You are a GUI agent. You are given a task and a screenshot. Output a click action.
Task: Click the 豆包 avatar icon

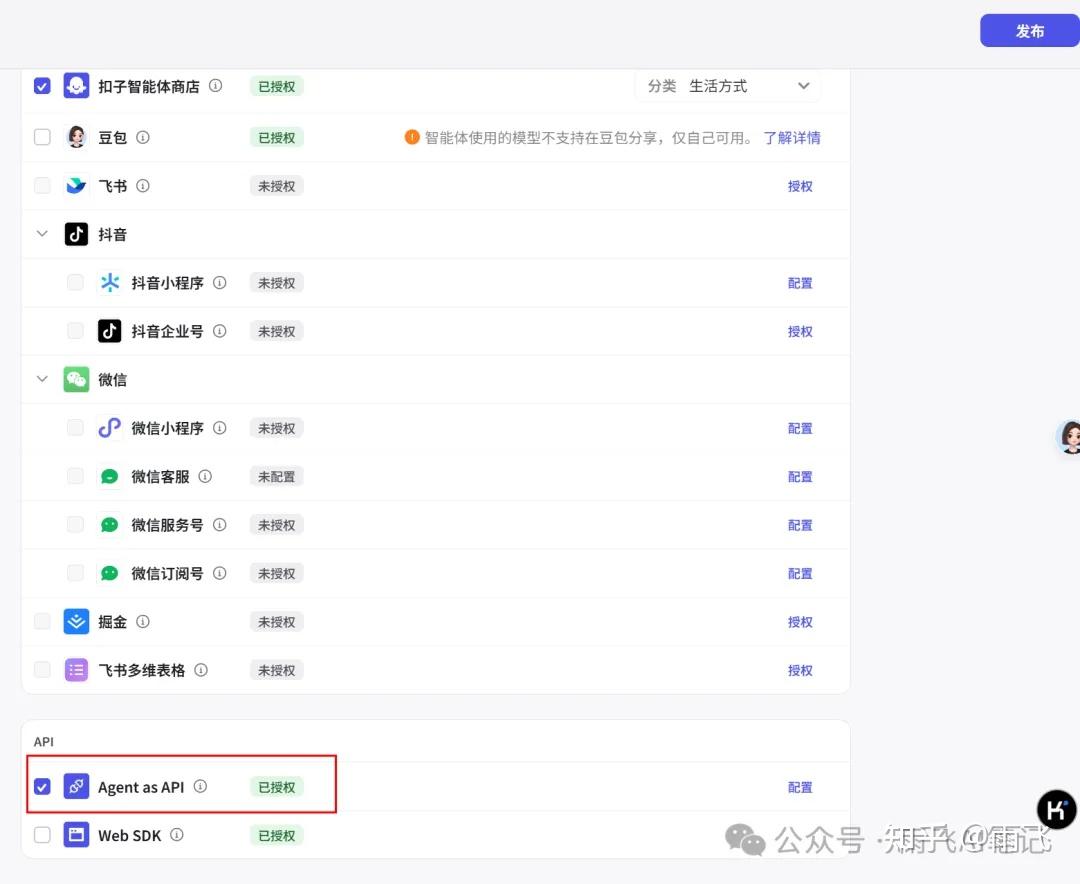pos(77,137)
